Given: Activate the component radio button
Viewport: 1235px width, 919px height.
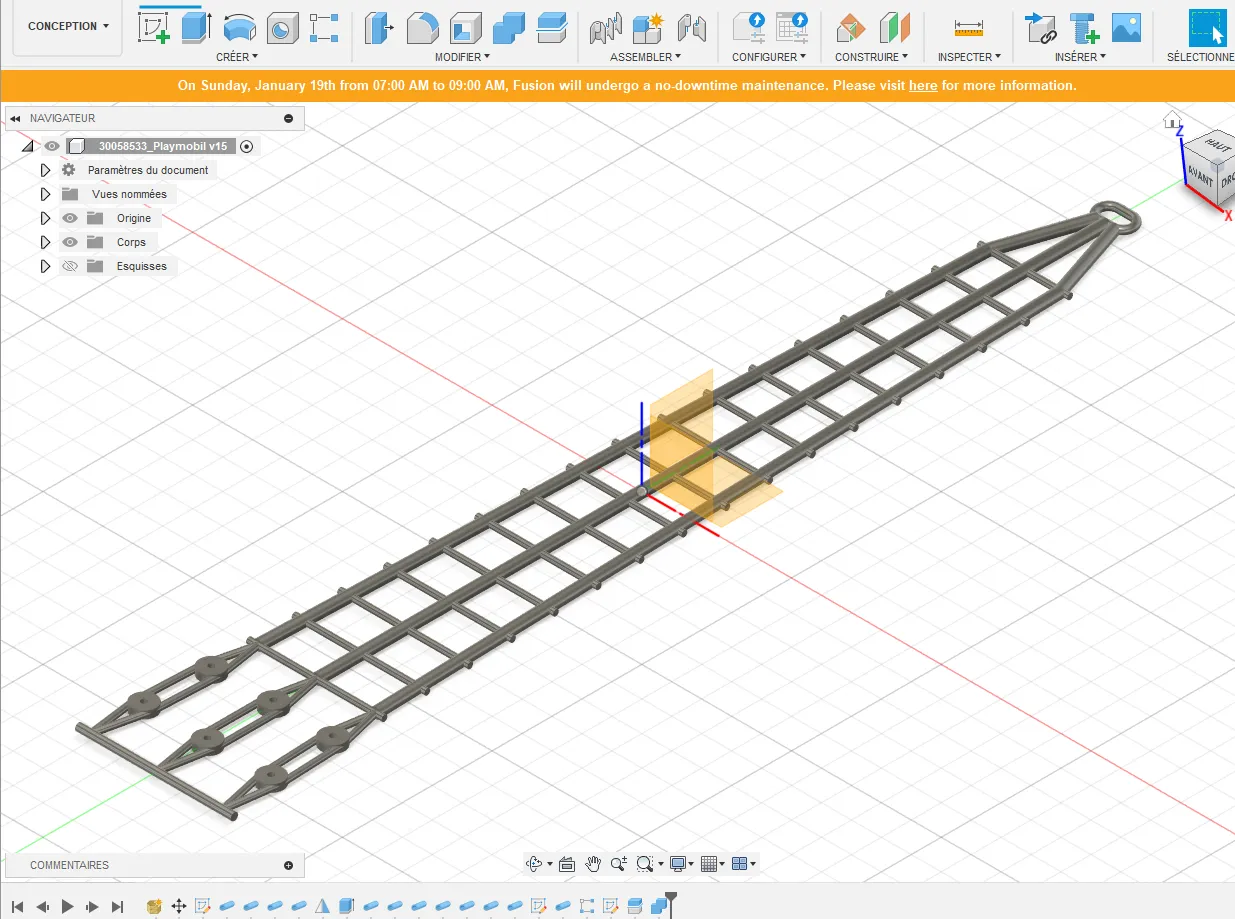Looking at the screenshot, I should pyautogui.click(x=247, y=146).
